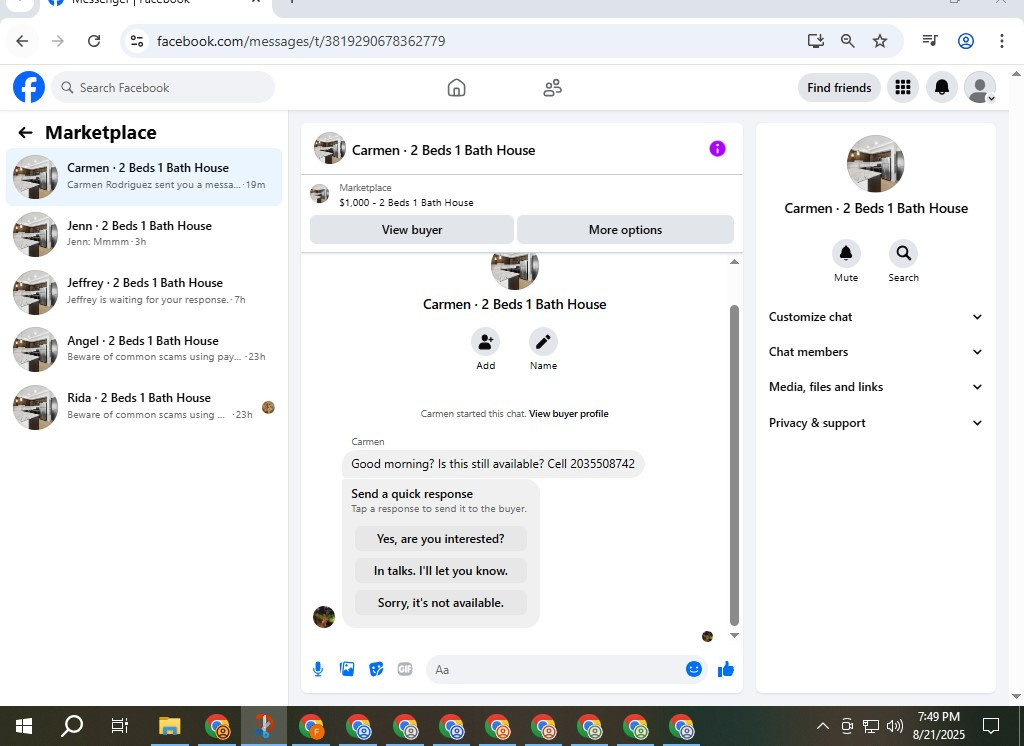Open Jenn · 2 Beds 1 Bath House conversation
This screenshot has height=746, width=1024.
point(144,234)
